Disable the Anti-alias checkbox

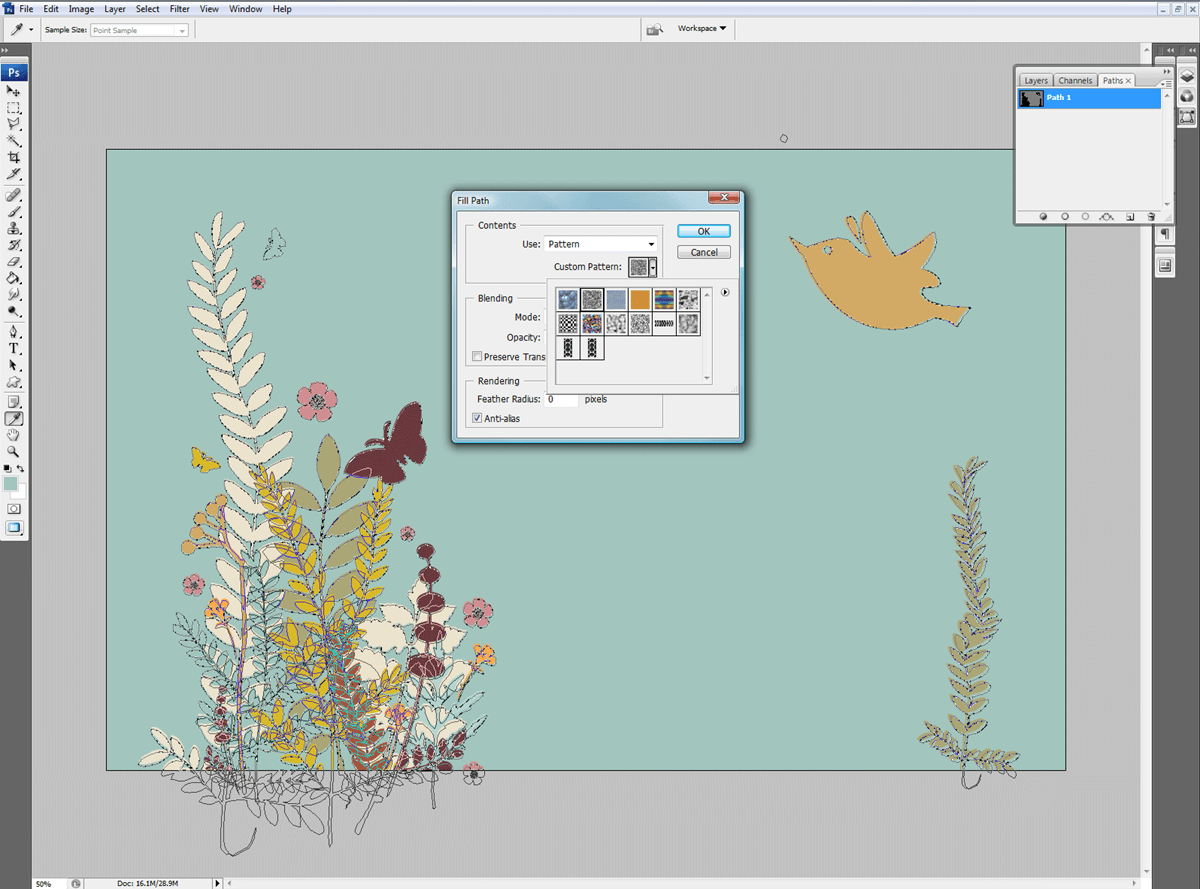coord(477,418)
